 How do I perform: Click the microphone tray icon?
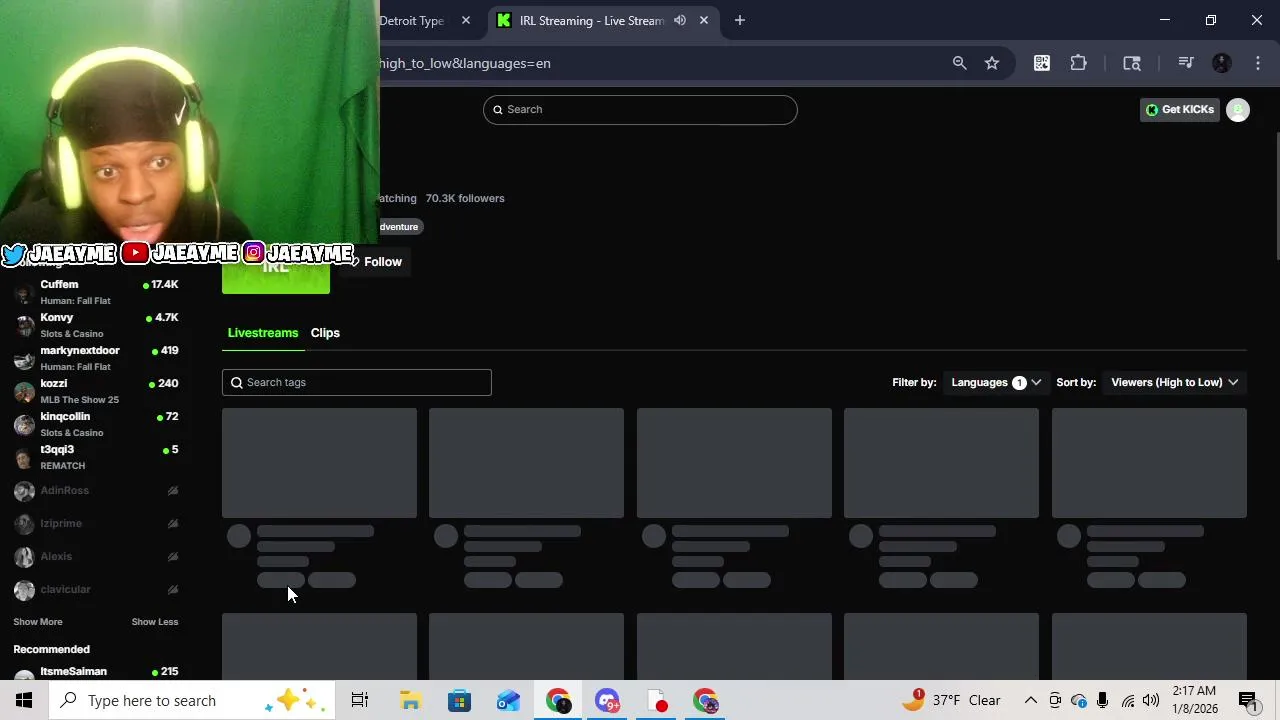click(x=1102, y=700)
